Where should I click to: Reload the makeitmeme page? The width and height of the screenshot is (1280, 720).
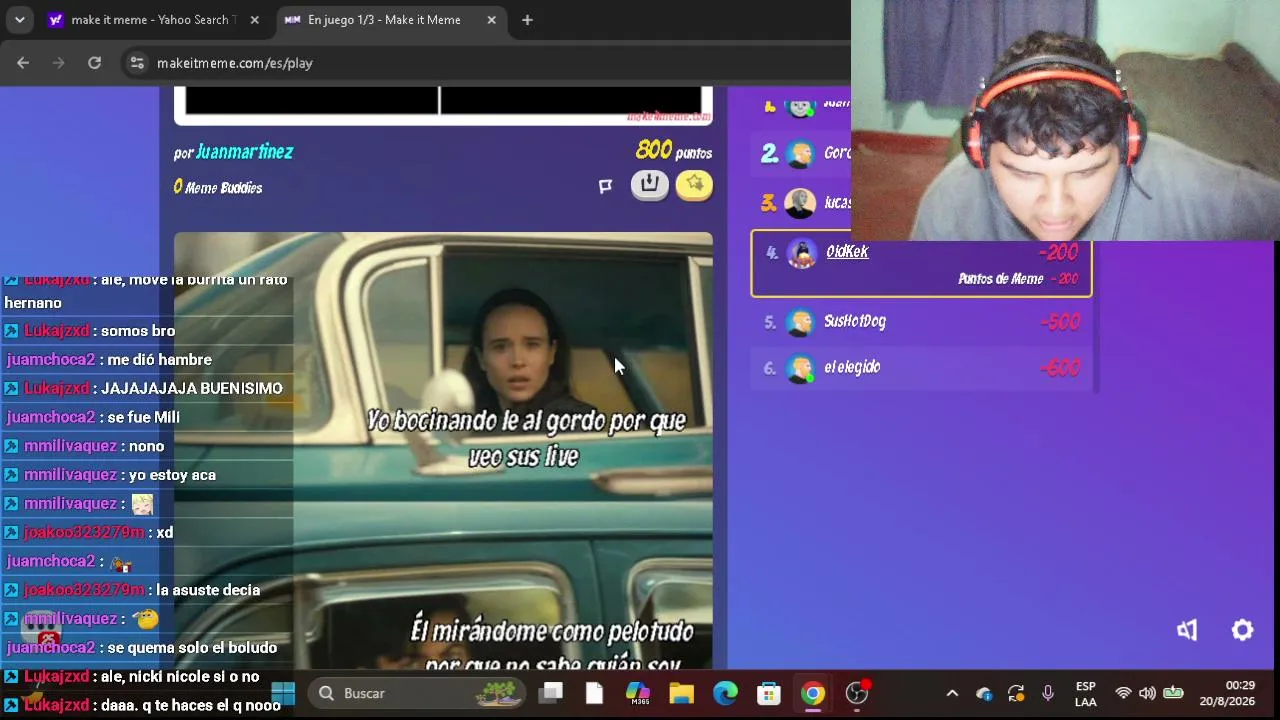[x=94, y=63]
